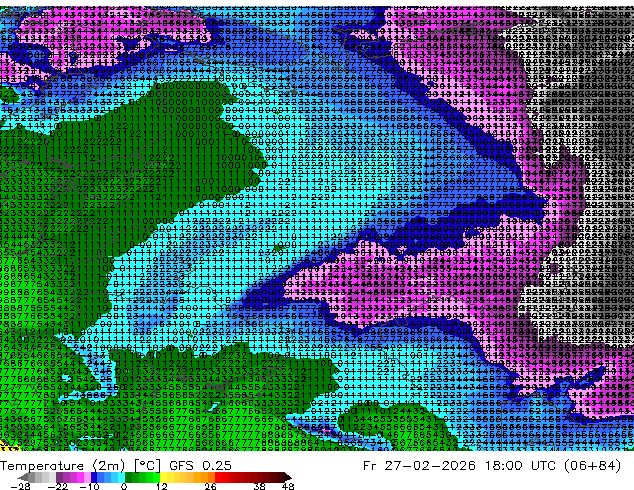
Task: Select the bright red swatch above 26
Action: [x=218, y=477]
